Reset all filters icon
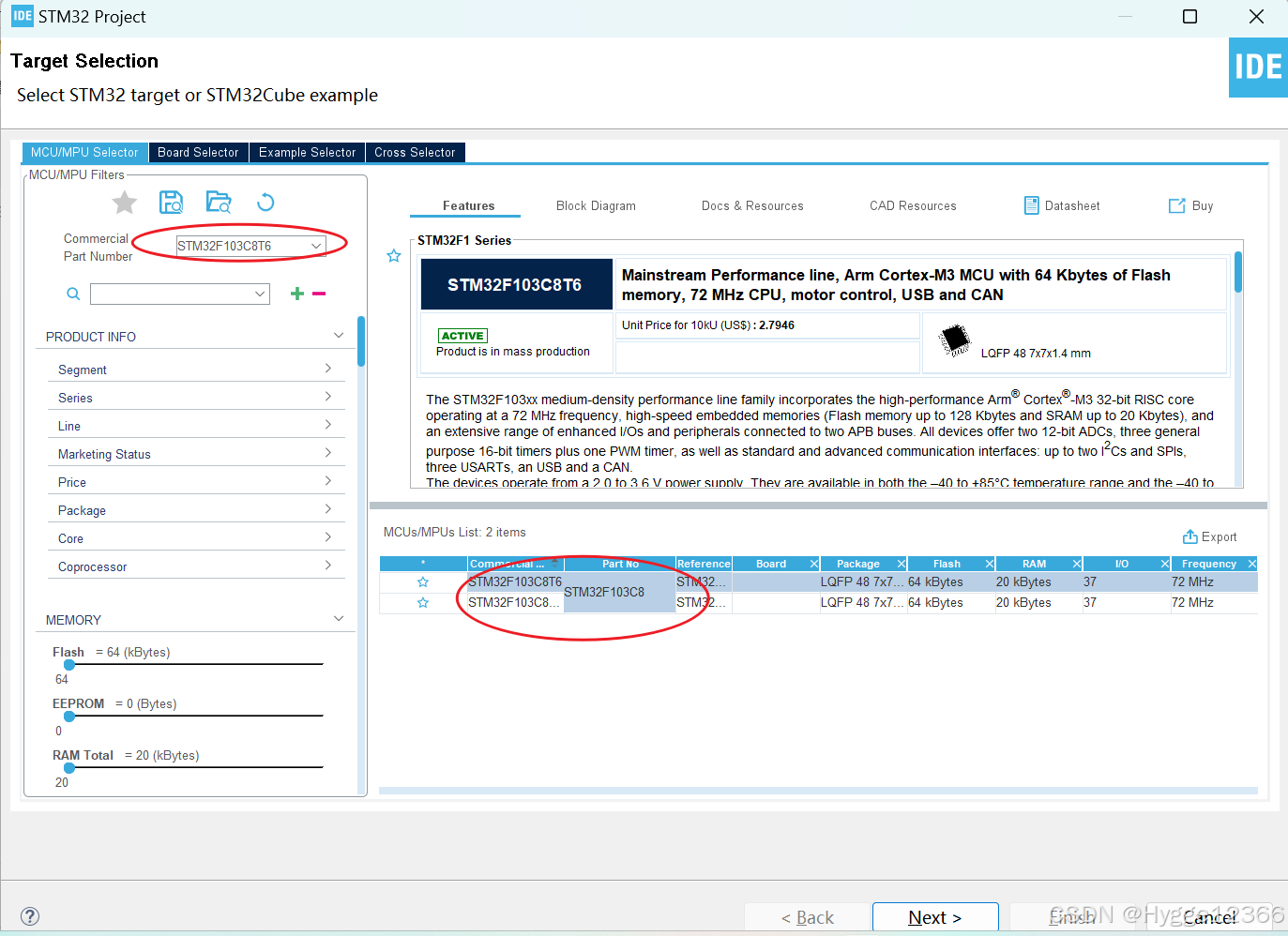Screen dimensions: 1288x936 pyautogui.click(x=265, y=203)
